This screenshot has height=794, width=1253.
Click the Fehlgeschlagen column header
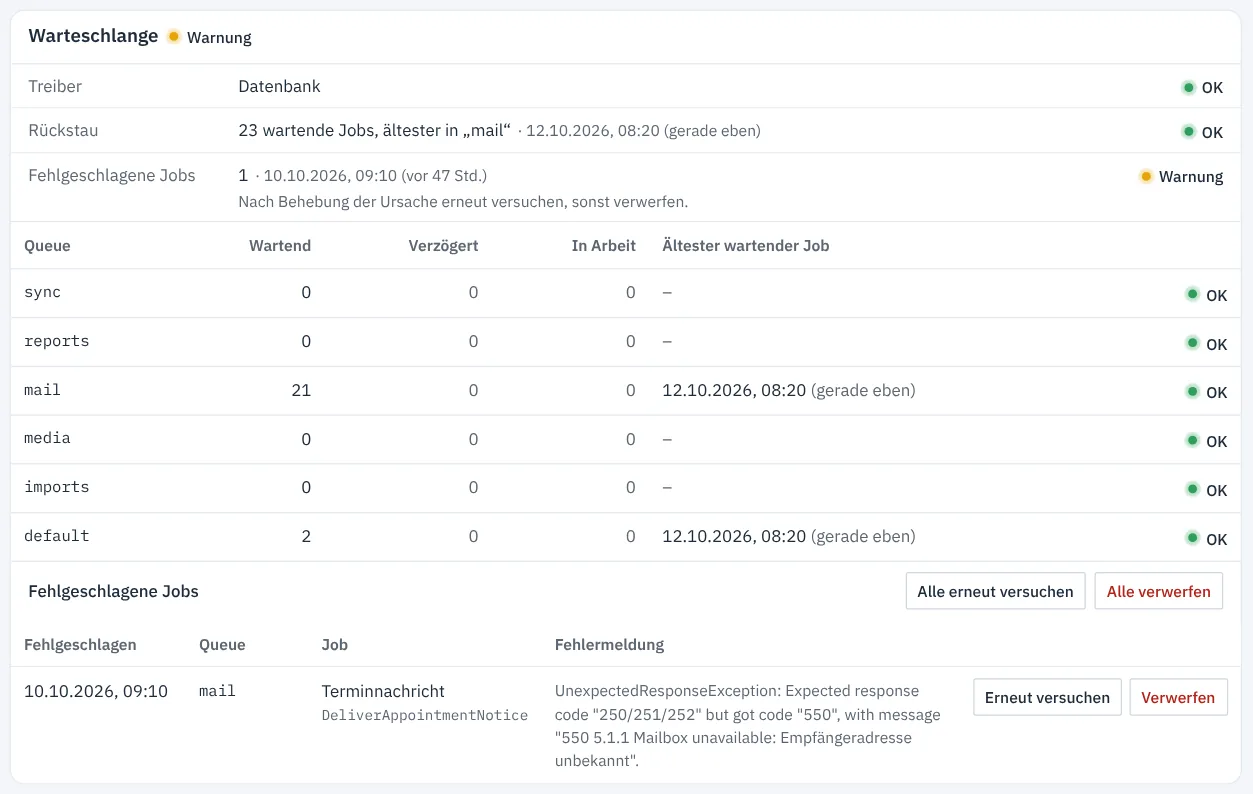(80, 645)
